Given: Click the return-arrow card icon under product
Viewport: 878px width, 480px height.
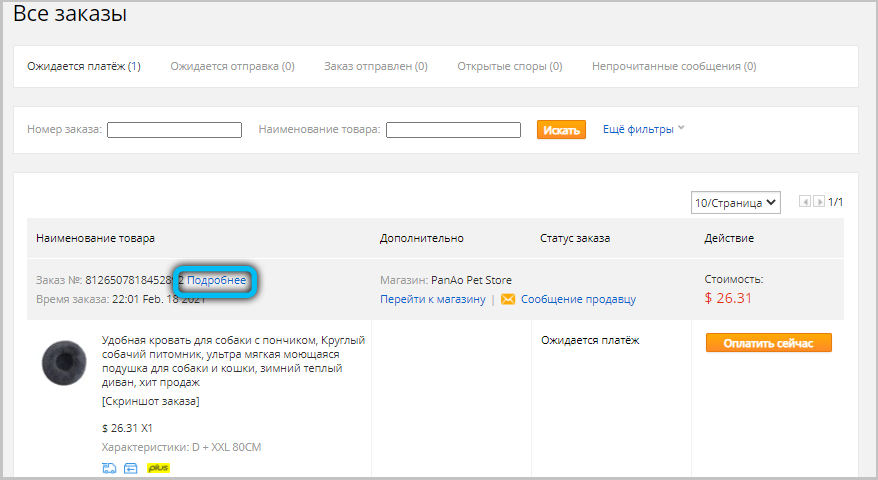Looking at the screenshot, I should (x=130, y=467).
